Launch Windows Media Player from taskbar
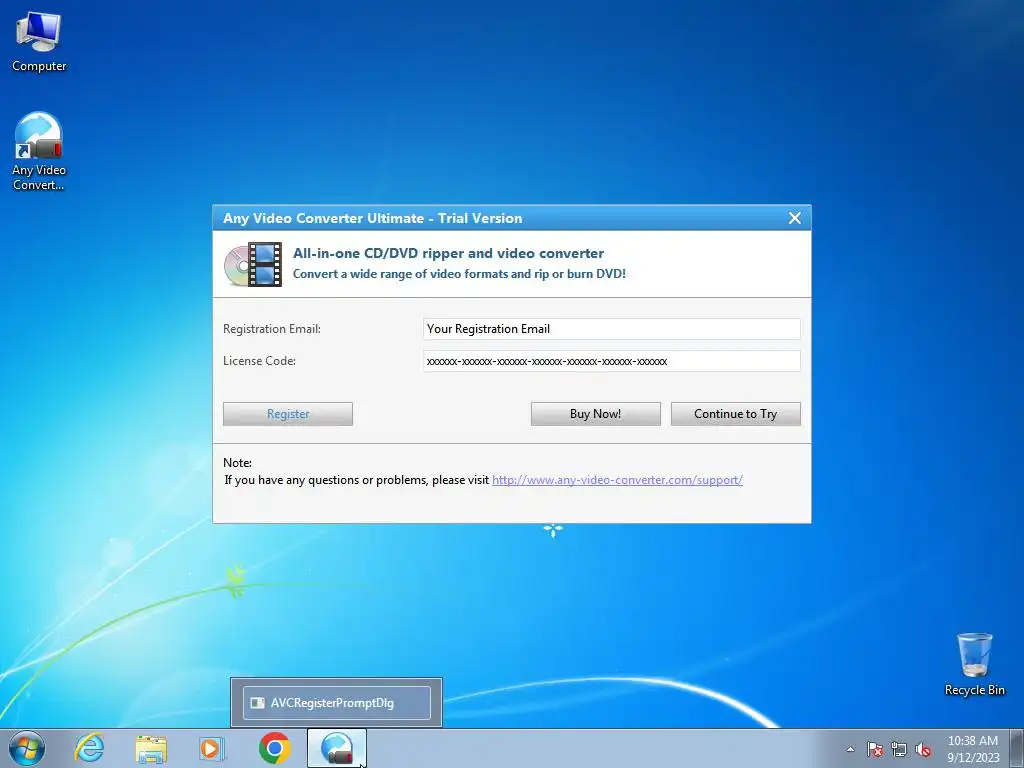 pyautogui.click(x=212, y=748)
